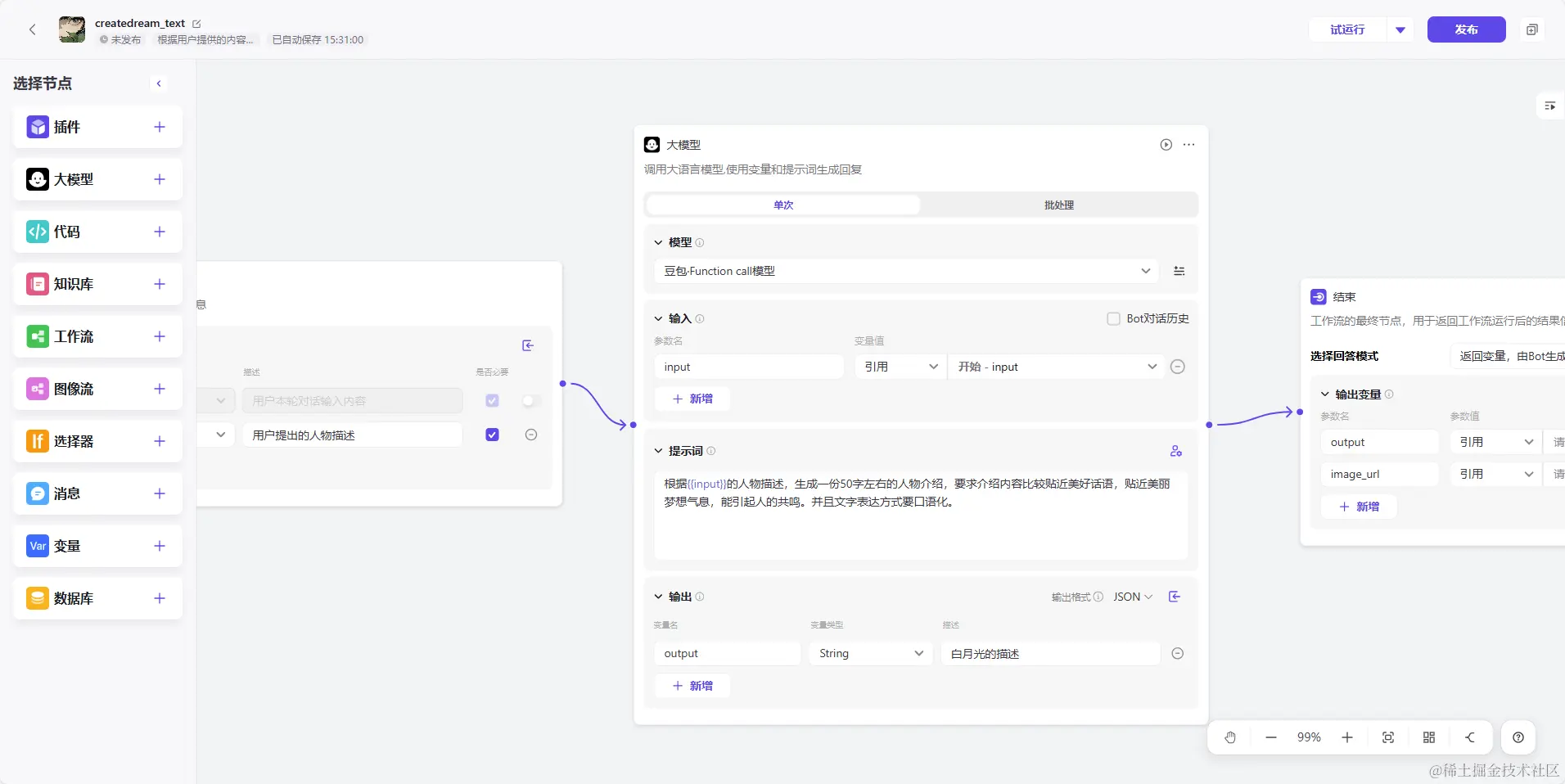Go back using the top-left arrow
The width and height of the screenshot is (1565, 784).
[33, 29]
